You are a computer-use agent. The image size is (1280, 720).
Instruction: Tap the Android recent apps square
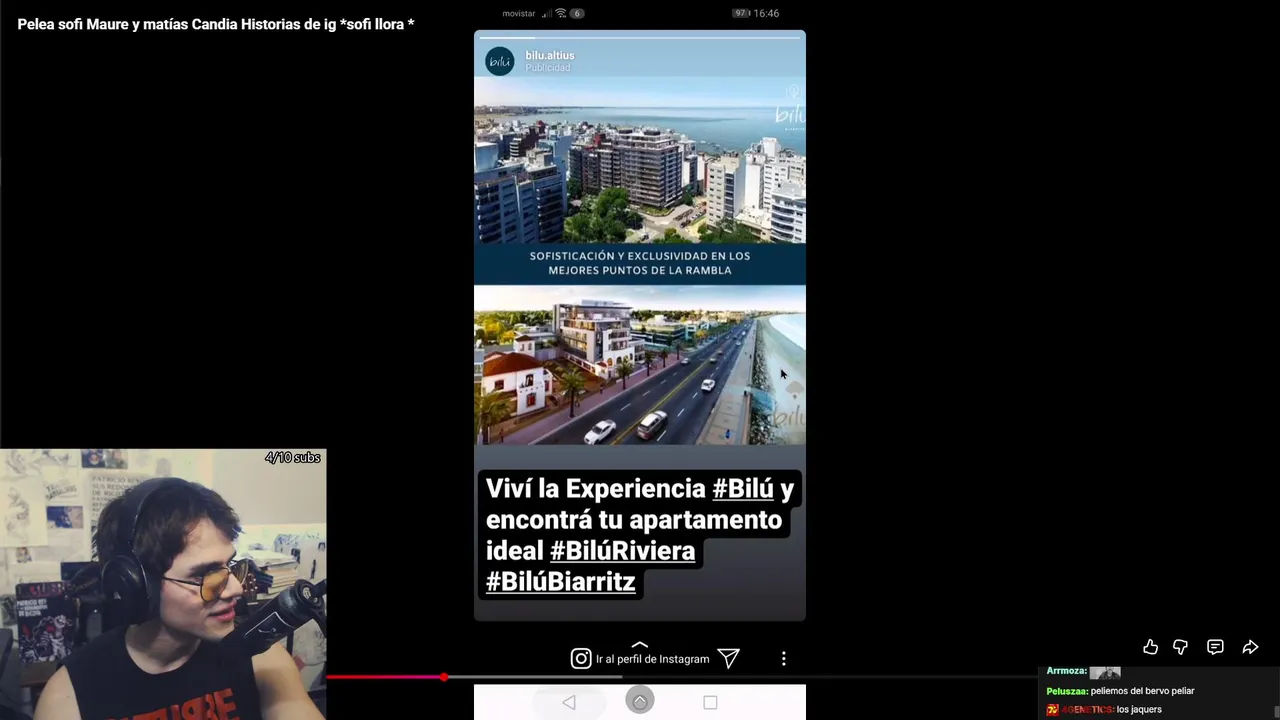click(710, 702)
